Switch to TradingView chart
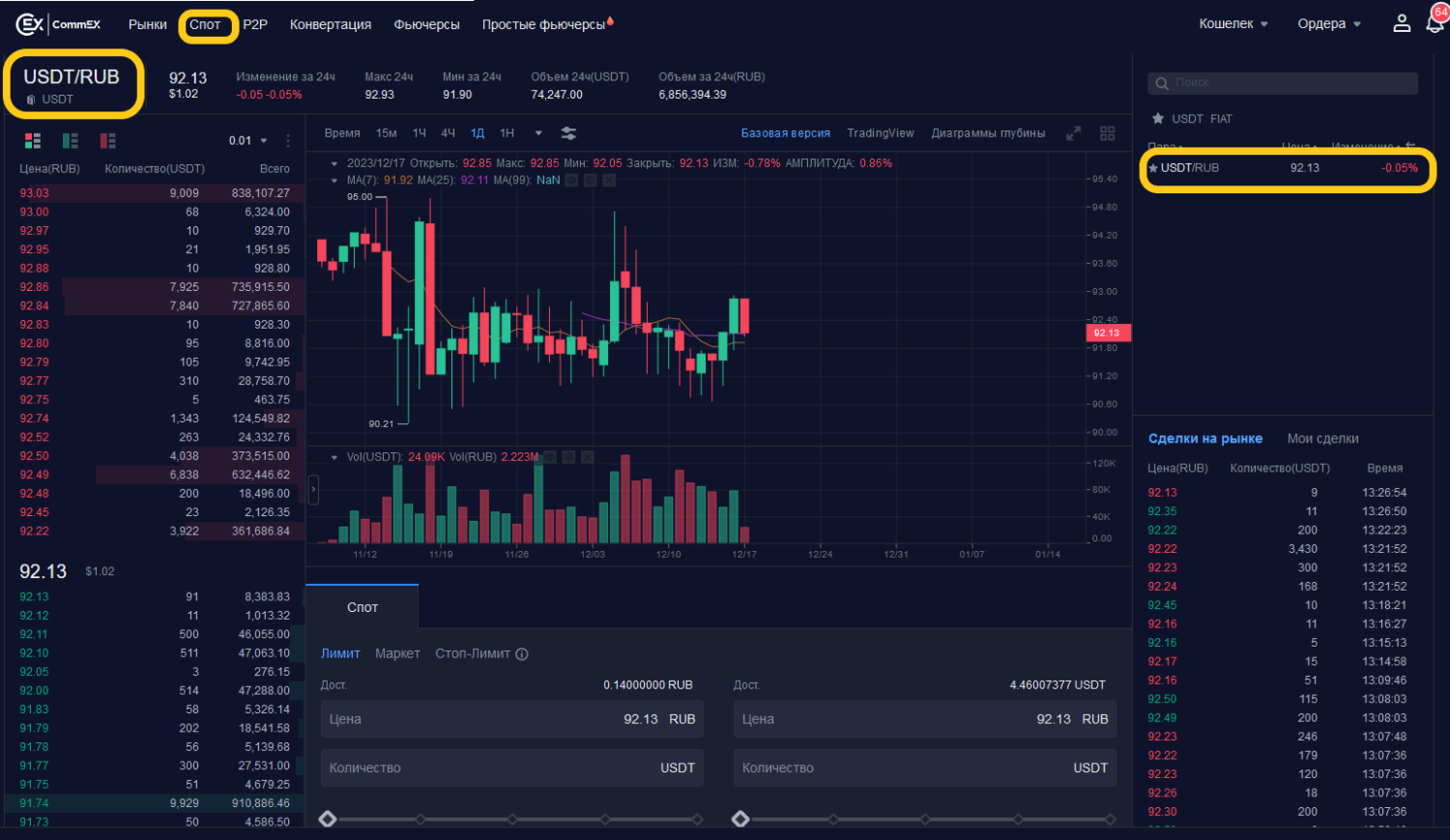This screenshot has width=1450, height=840. coord(881,133)
